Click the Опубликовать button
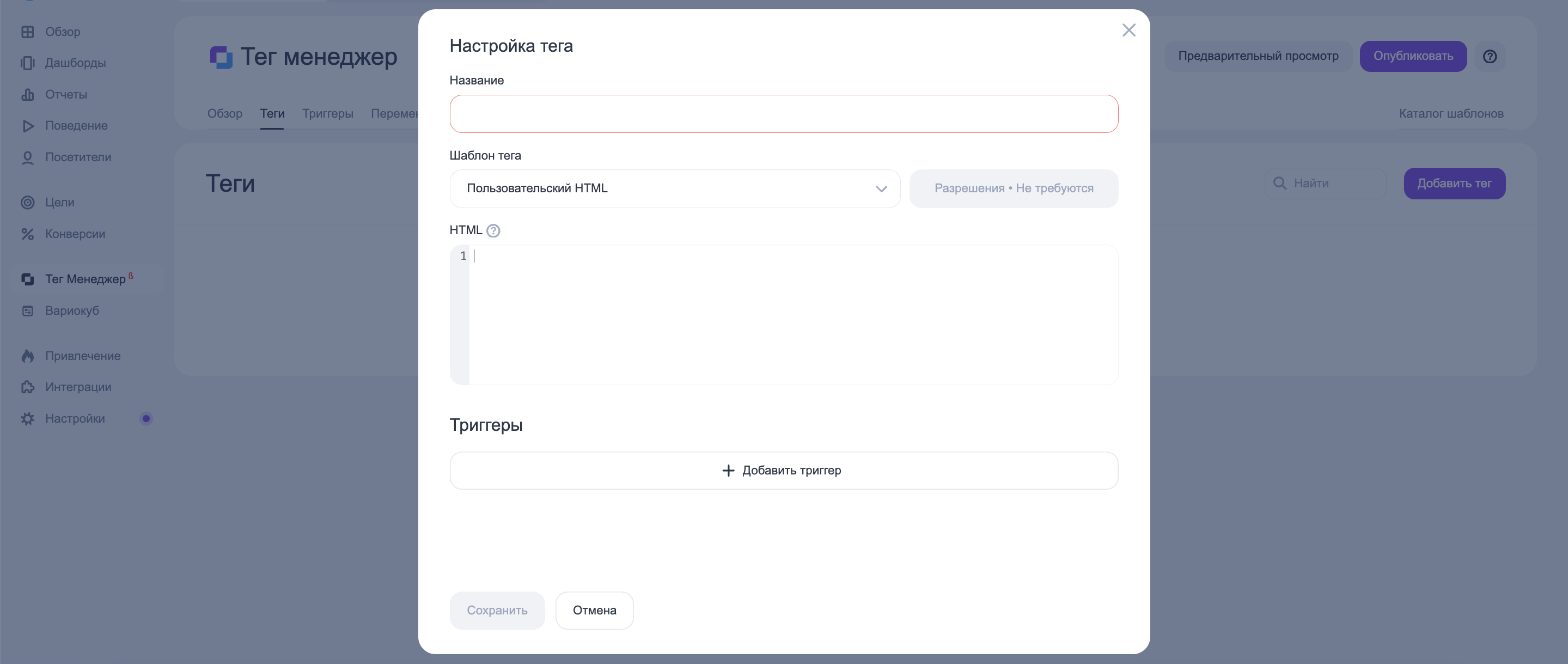The height and width of the screenshot is (664, 1568). (x=1413, y=57)
